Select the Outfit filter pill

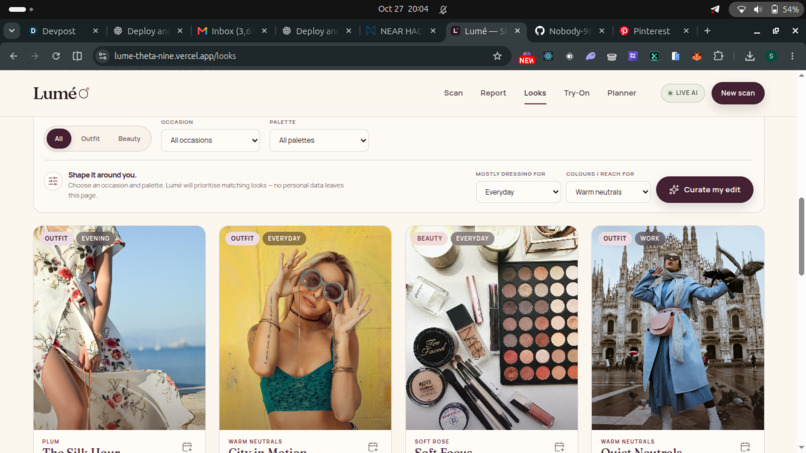point(90,139)
